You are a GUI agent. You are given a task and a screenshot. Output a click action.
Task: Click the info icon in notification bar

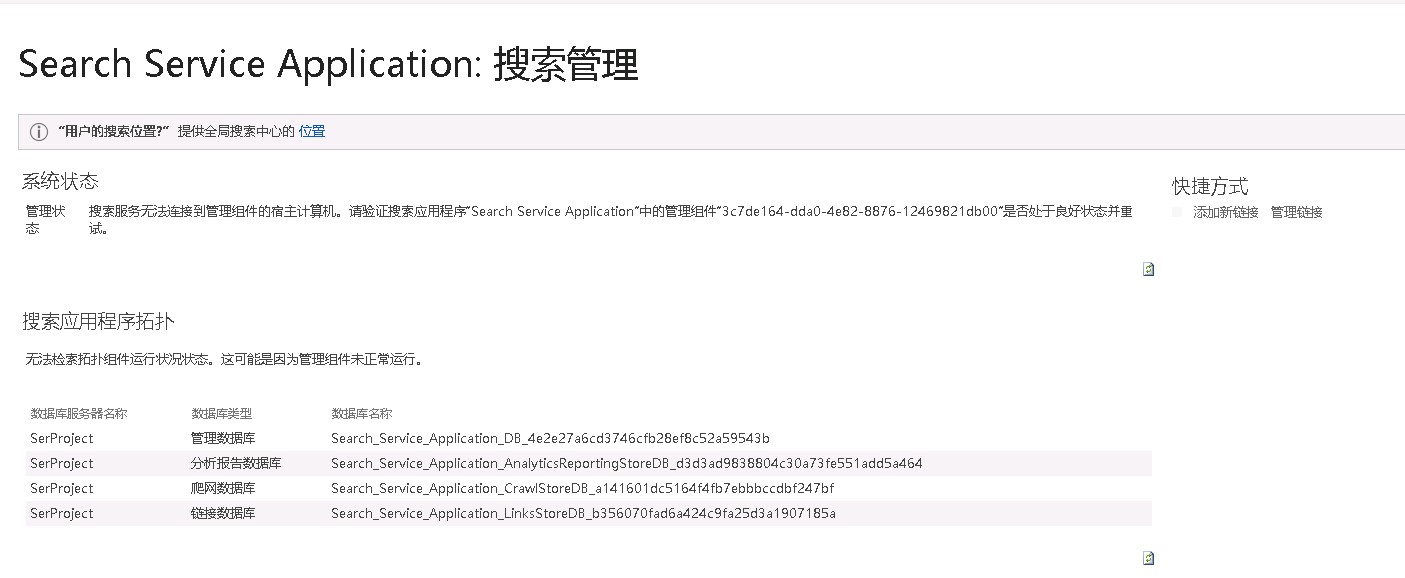(39, 132)
